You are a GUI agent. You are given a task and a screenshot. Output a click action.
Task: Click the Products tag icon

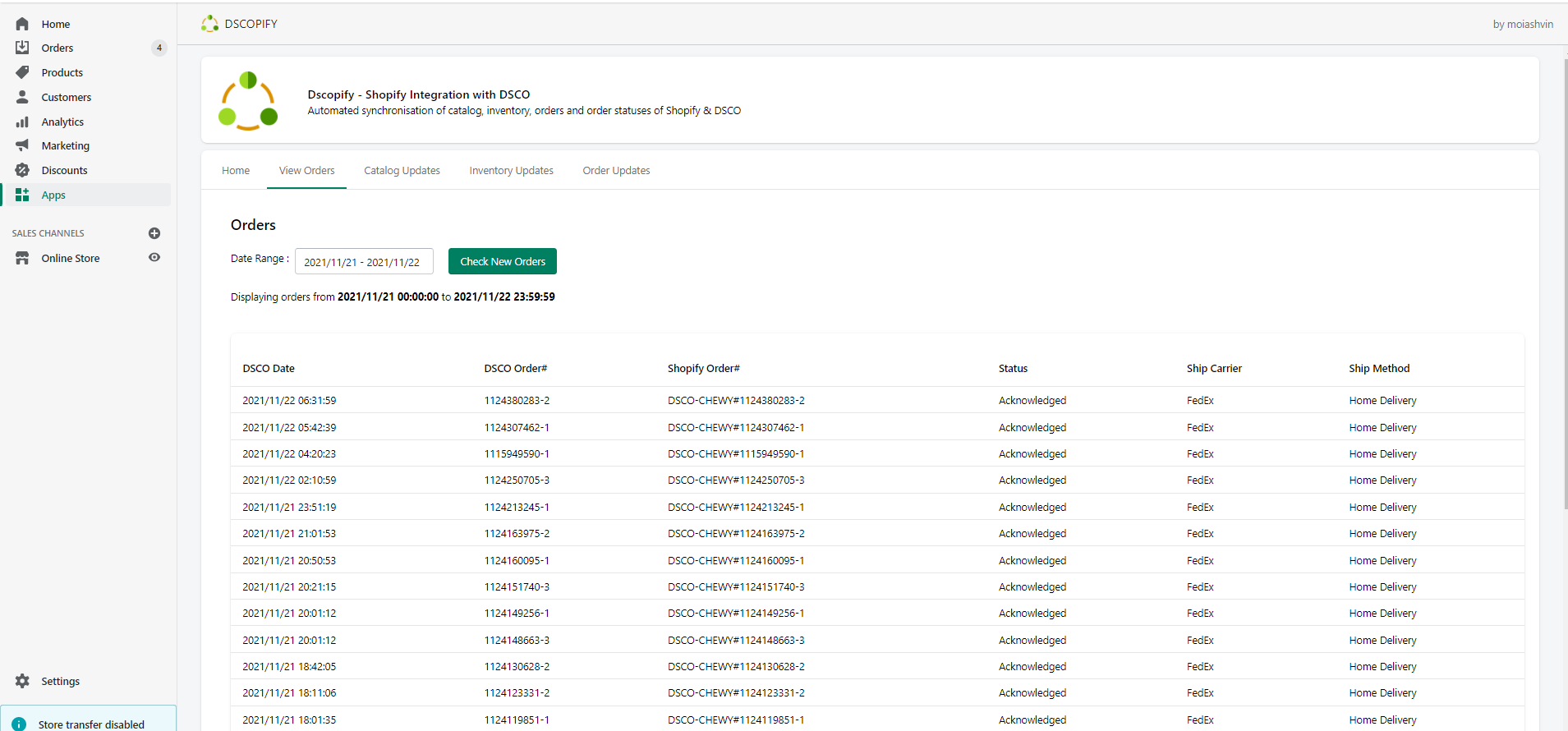[x=22, y=72]
